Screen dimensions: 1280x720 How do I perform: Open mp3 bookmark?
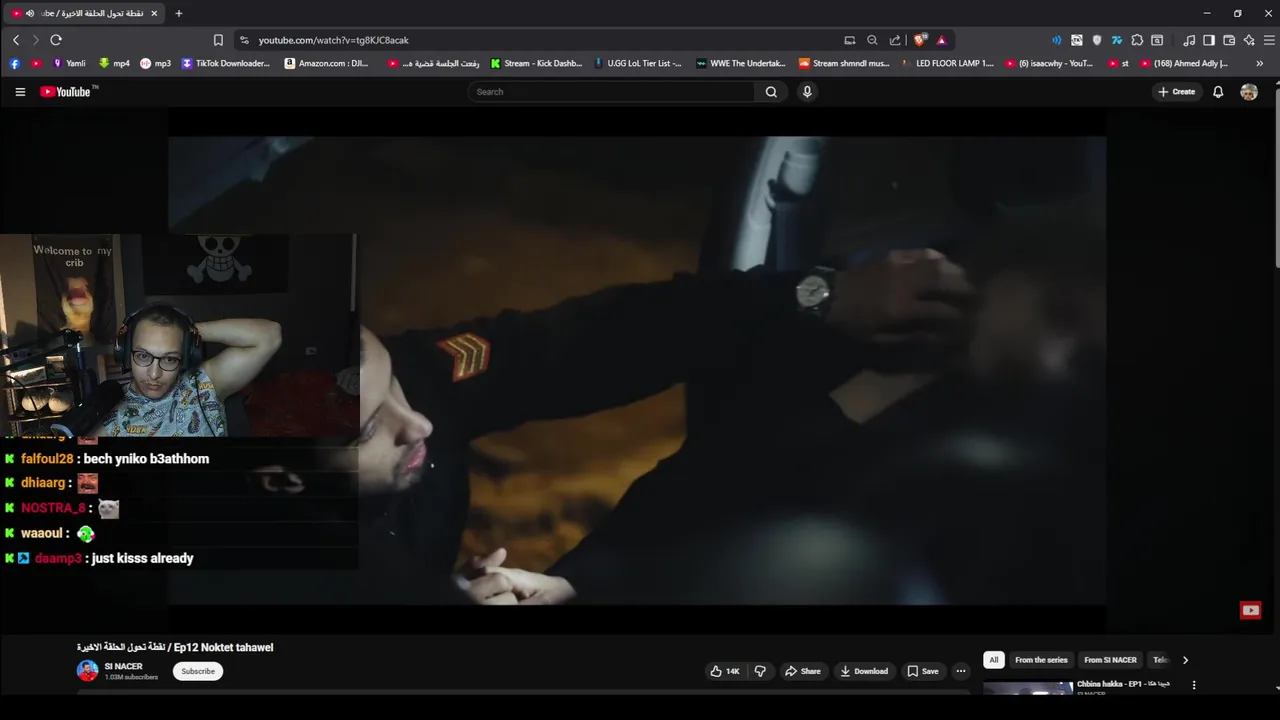(x=155, y=63)
